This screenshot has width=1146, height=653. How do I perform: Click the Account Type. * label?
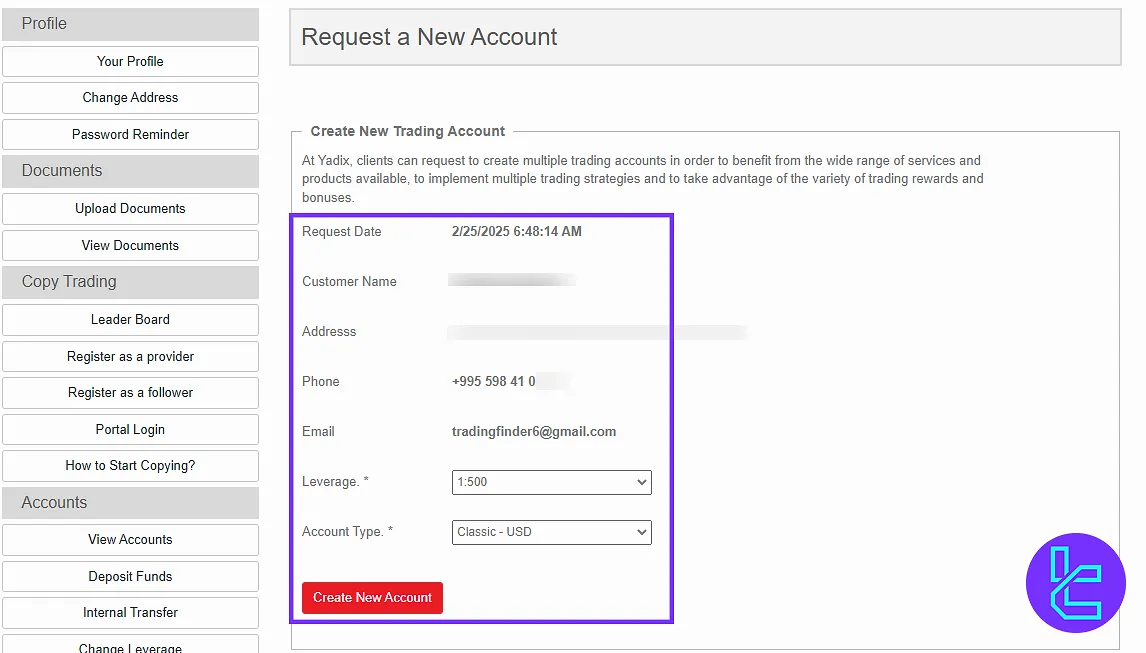point(347,532)
